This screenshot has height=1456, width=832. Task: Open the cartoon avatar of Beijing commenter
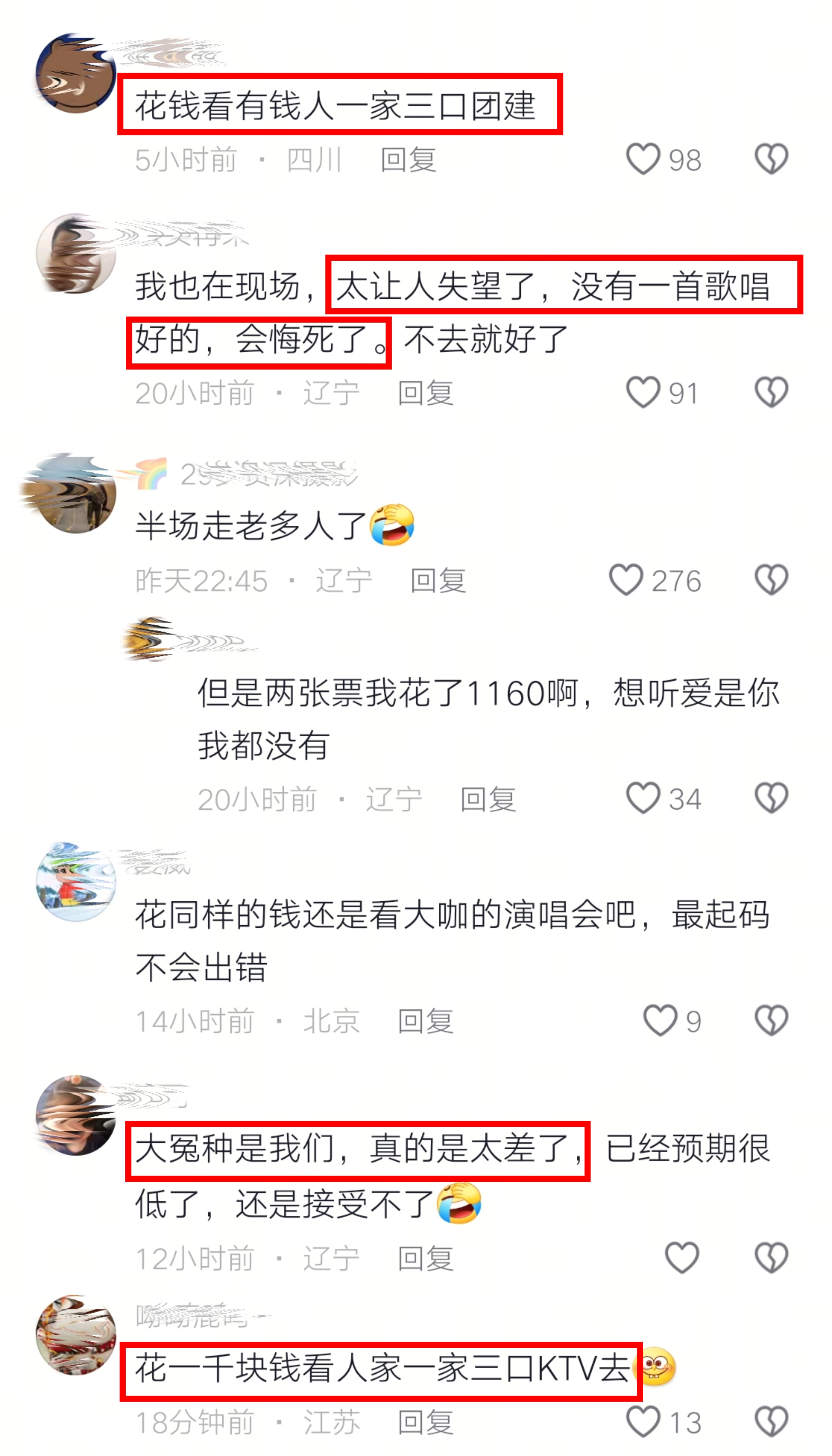76,881
